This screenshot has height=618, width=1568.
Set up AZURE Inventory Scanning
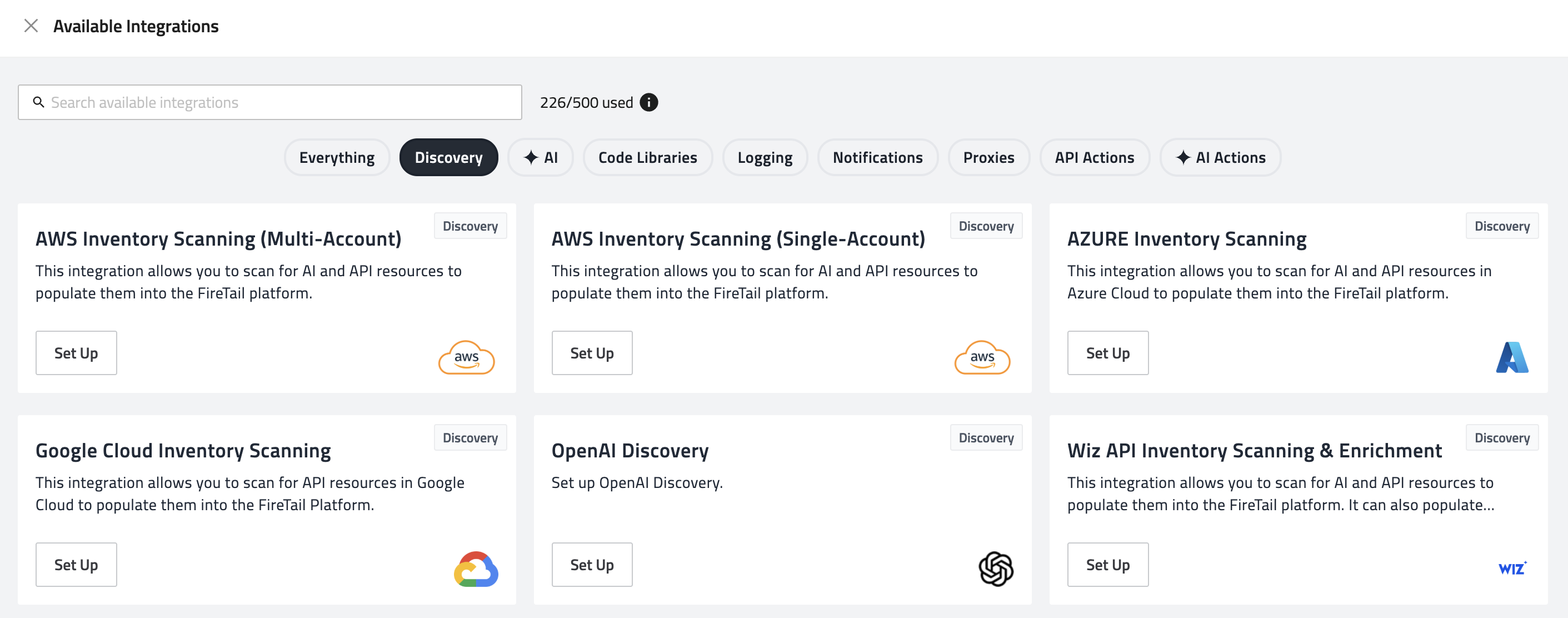[1107, 353]
